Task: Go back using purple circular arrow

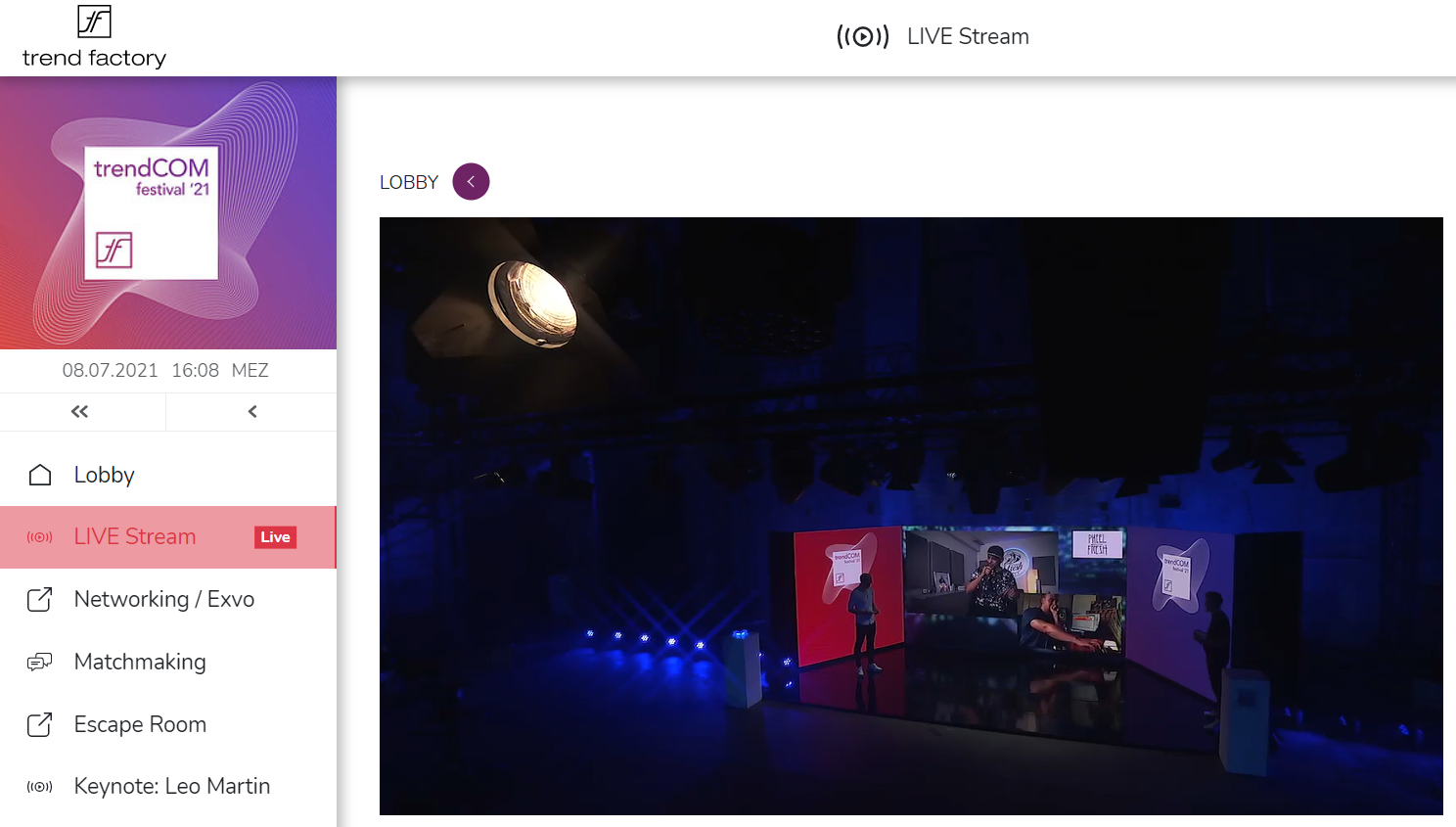Action: [471, 182]
